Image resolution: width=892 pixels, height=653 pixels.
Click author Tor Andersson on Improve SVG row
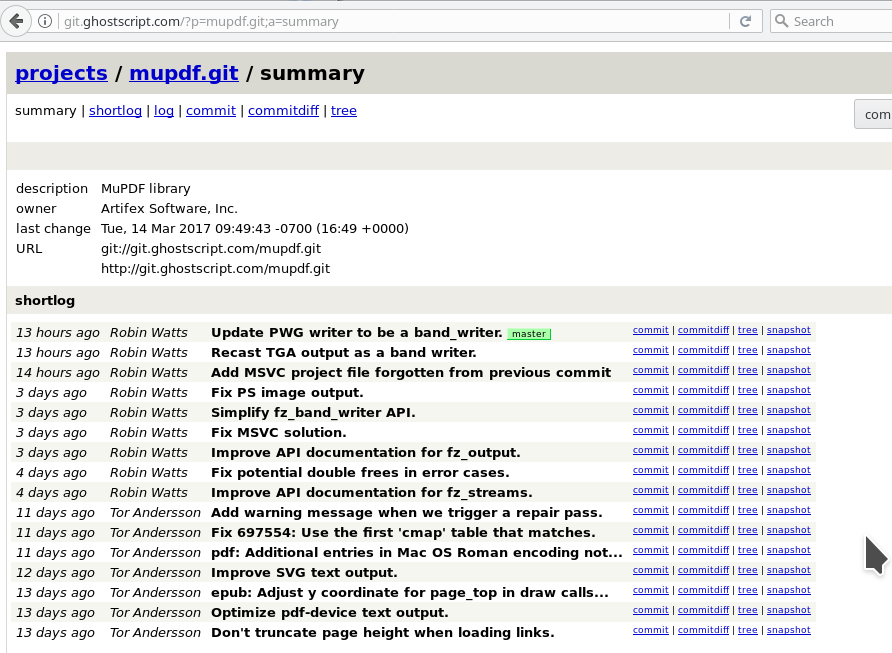pyautogui.click(x=155, y=572)
